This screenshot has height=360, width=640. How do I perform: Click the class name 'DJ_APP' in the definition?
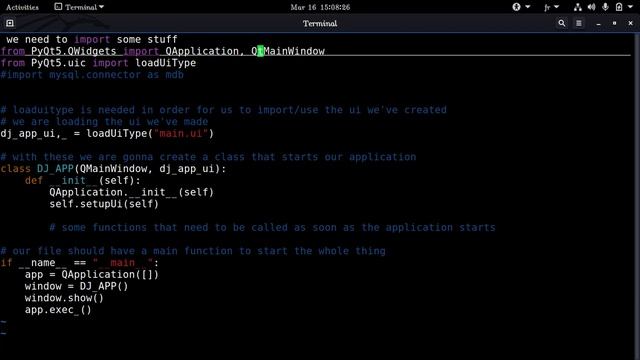tap(55, 169)
